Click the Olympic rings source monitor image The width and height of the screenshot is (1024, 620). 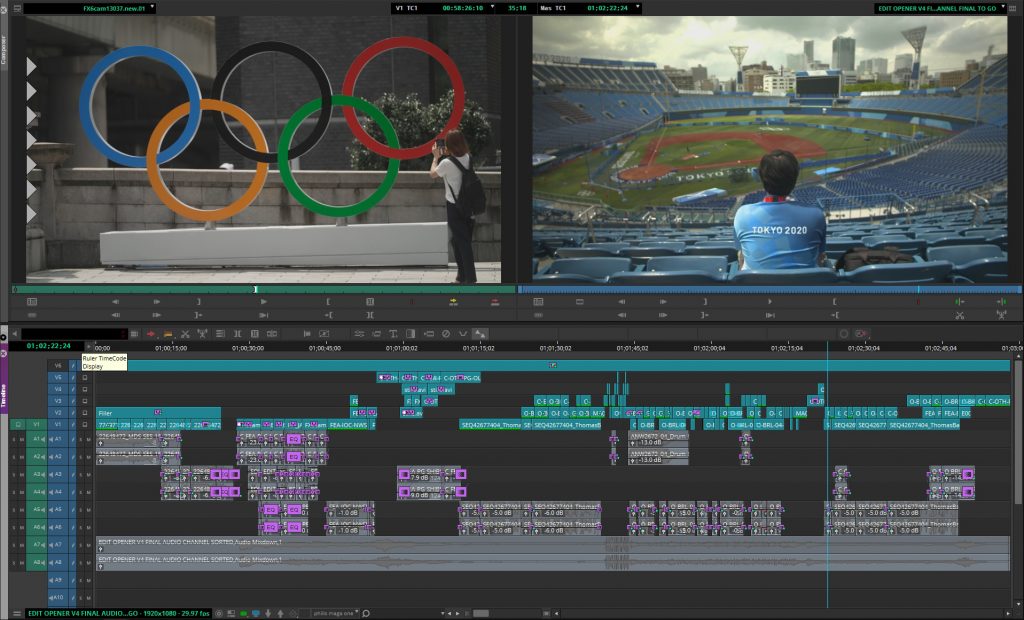coord(263,150)
